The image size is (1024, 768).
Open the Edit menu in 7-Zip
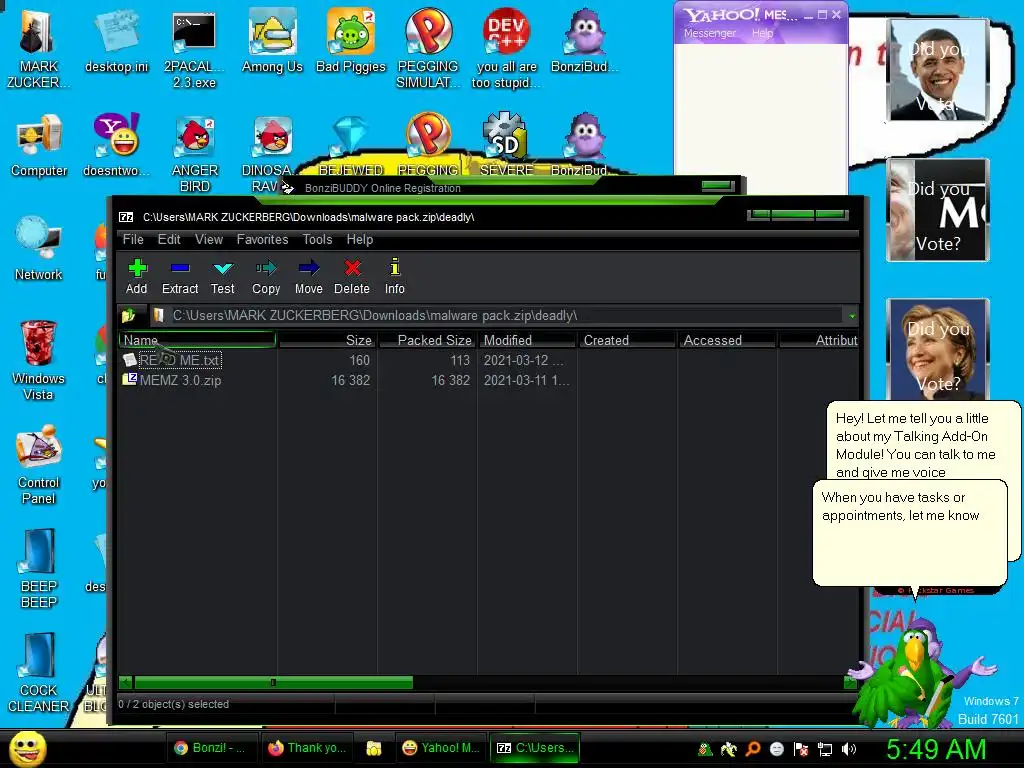[168, 240]
